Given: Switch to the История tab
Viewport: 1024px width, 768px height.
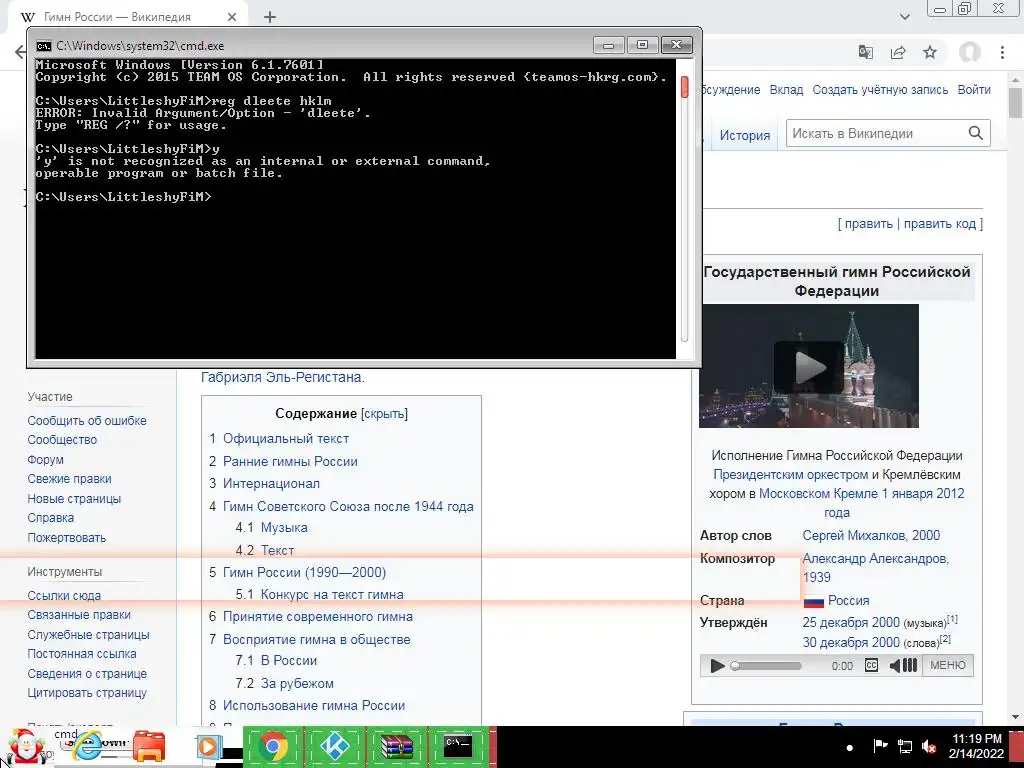Looking at the screenshot, I should click(x=744, y=135).
